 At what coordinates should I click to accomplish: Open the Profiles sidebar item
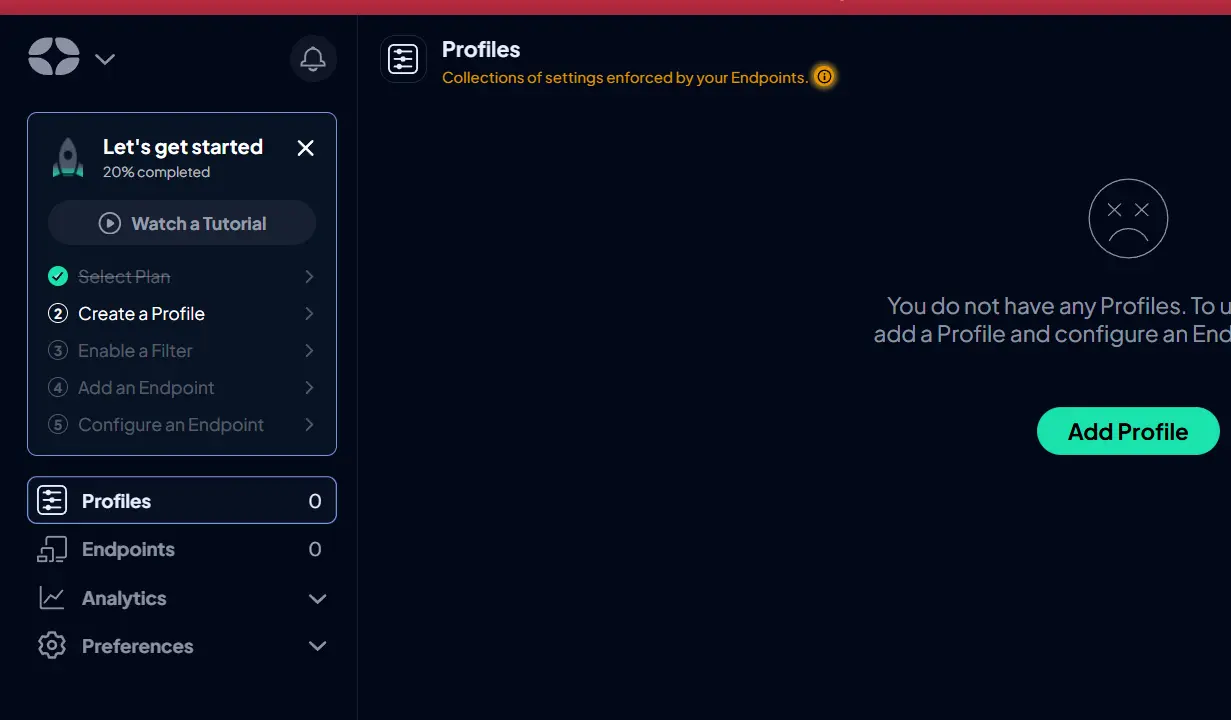[182, 500]
